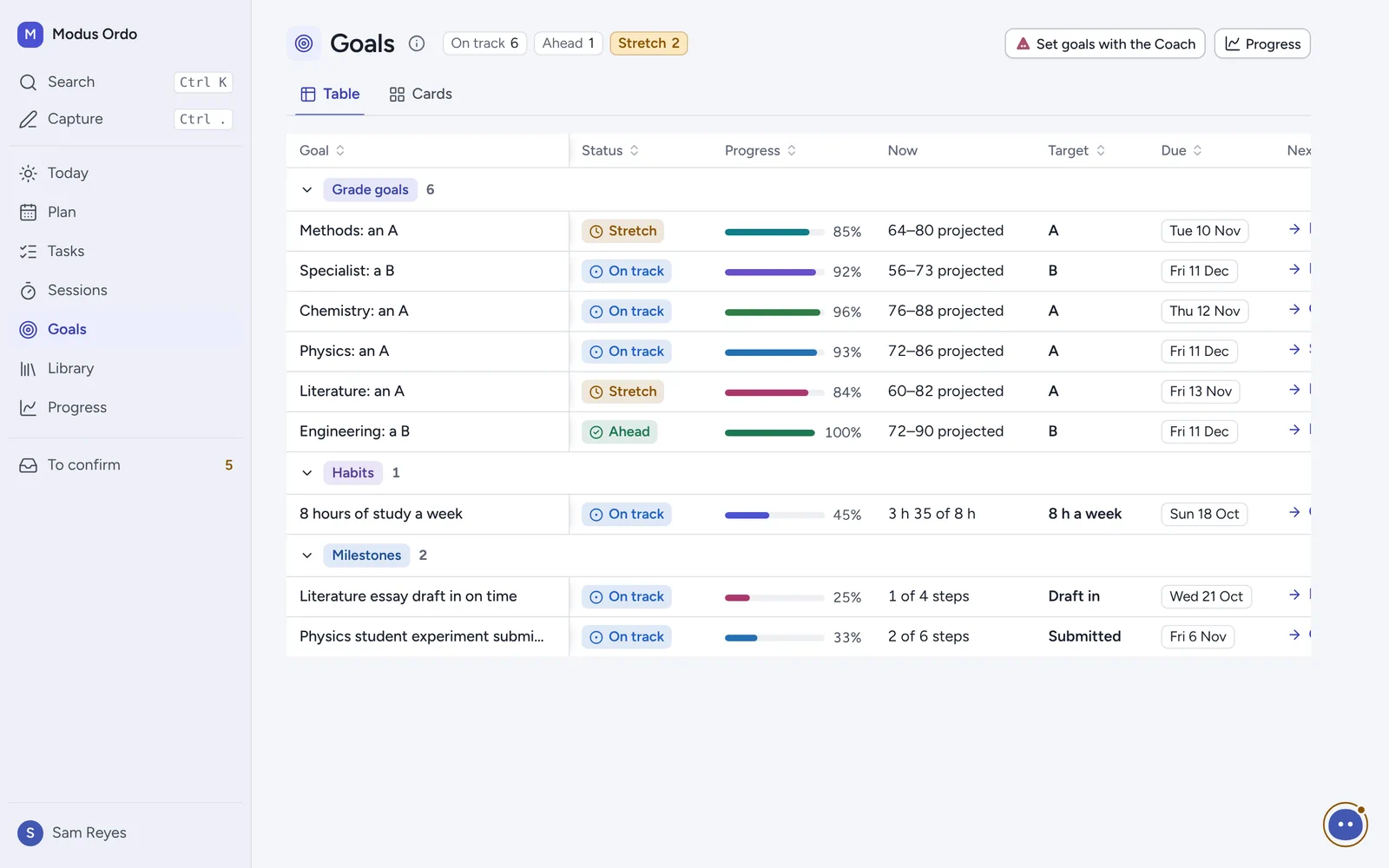Open next step arrow for Engineering: a B
Image resolution: width=1389 pixels, height=868 pixels.
click(1294, 430)
